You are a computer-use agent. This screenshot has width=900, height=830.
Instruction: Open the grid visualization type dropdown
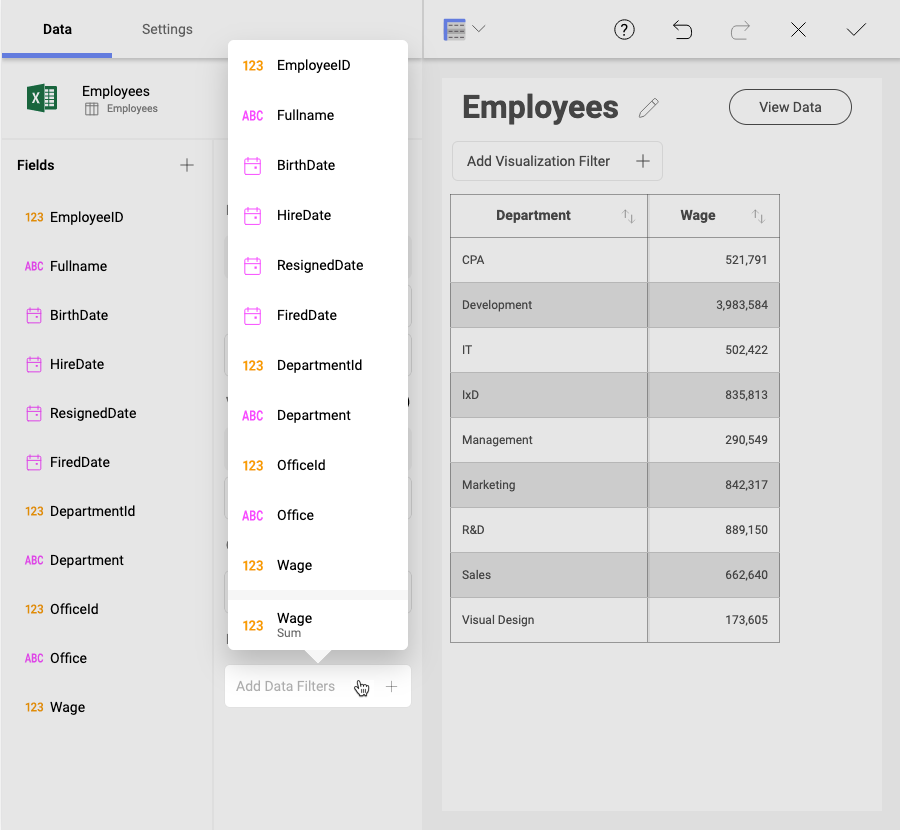coord(464,30)
